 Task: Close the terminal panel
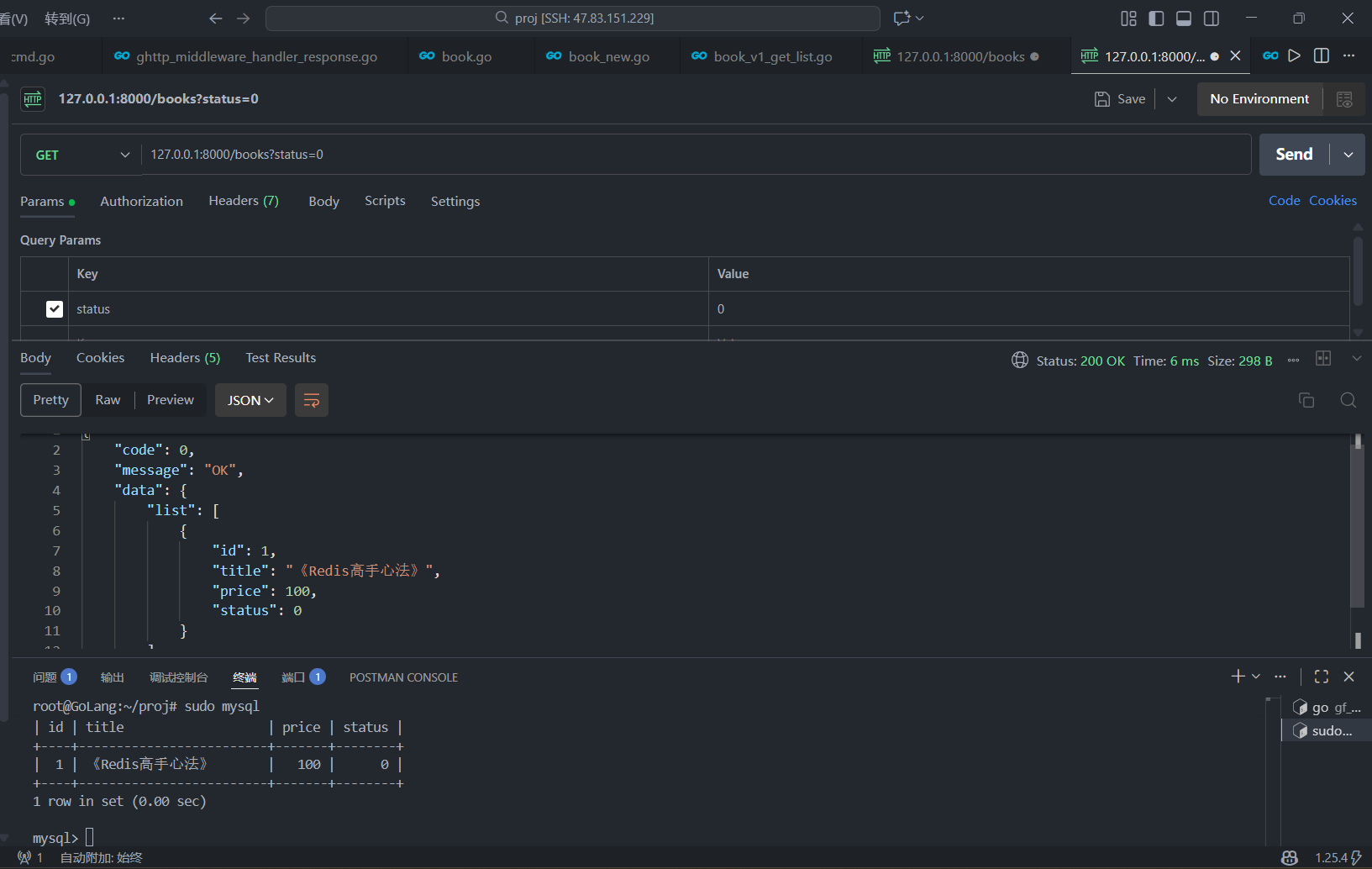1349,677
